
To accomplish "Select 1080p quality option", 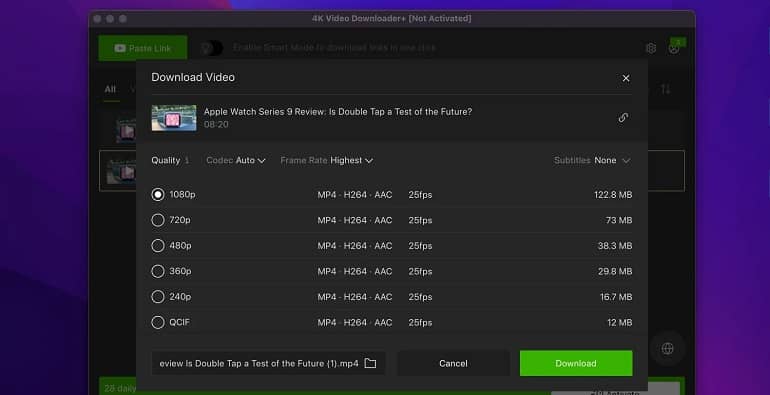I will (x=158, y=195).
